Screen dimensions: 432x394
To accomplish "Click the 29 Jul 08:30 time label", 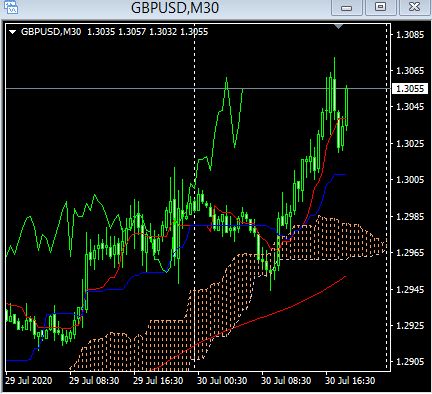I will [94, 381].
